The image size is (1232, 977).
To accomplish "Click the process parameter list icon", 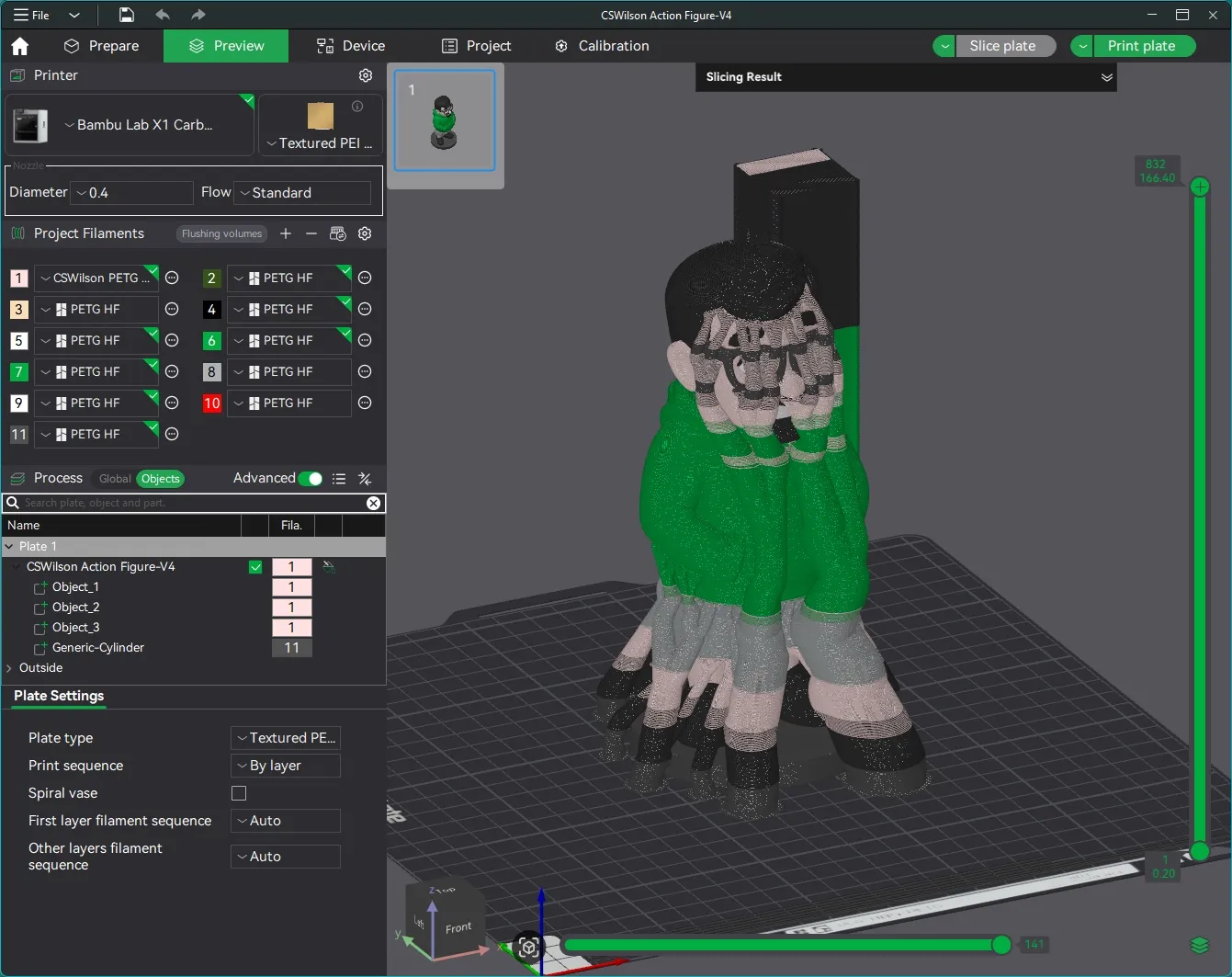I will (339, 478).
